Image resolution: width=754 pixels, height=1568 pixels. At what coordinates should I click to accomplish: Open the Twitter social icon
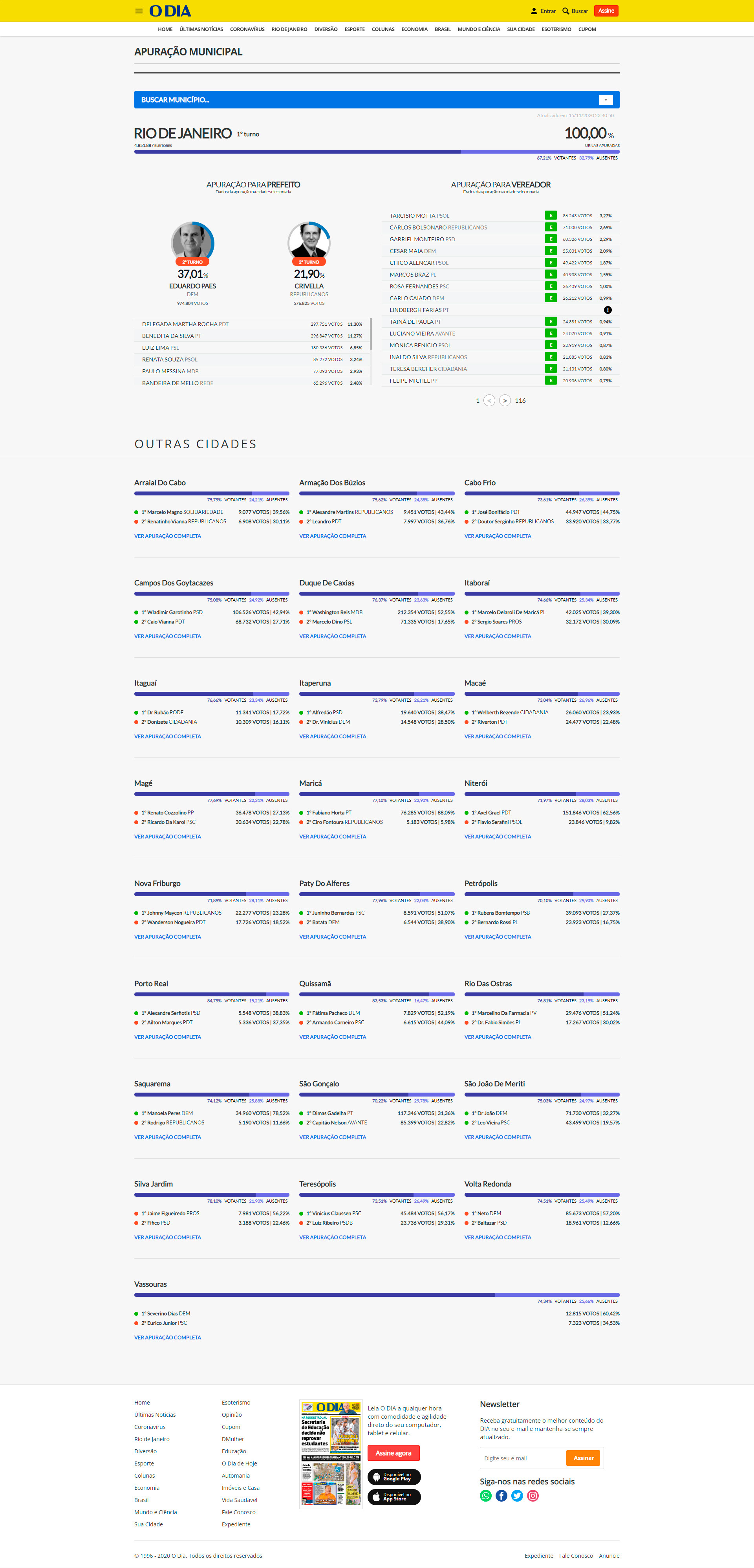point(517,1496)
